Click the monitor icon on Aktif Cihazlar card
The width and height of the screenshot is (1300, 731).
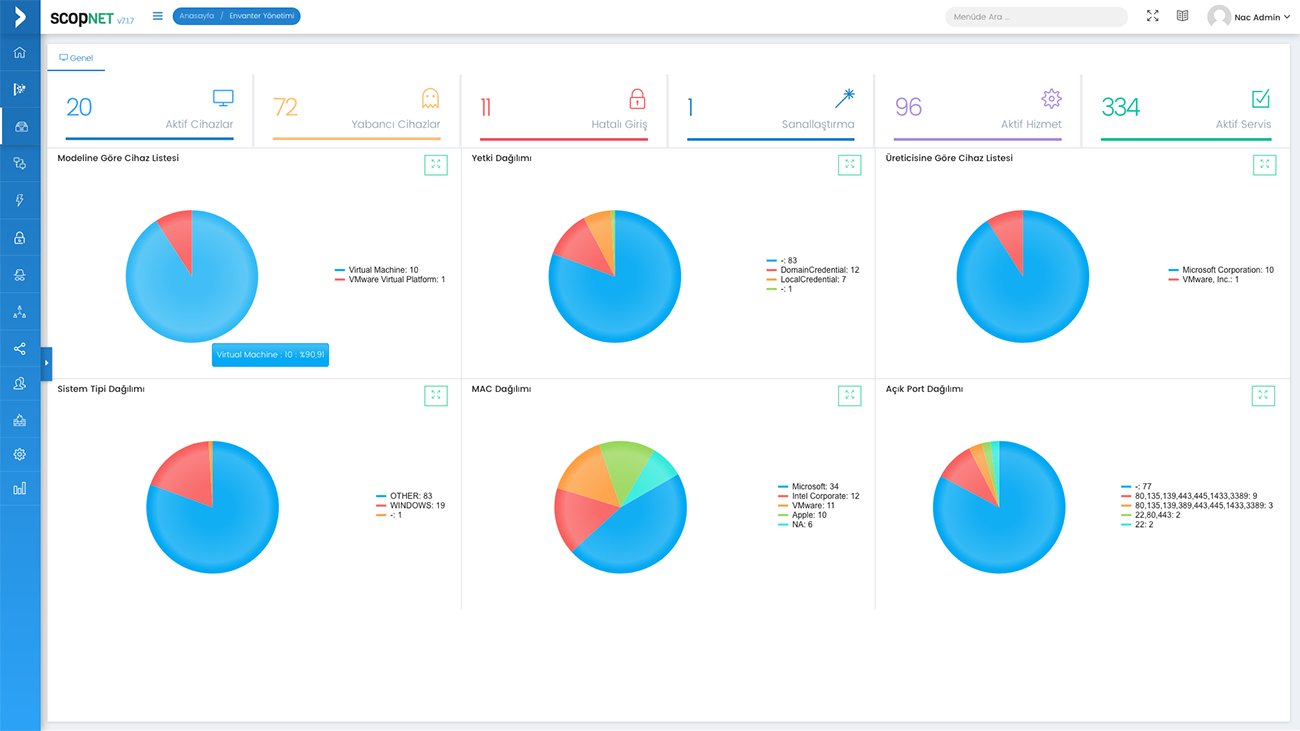[223, 98]
